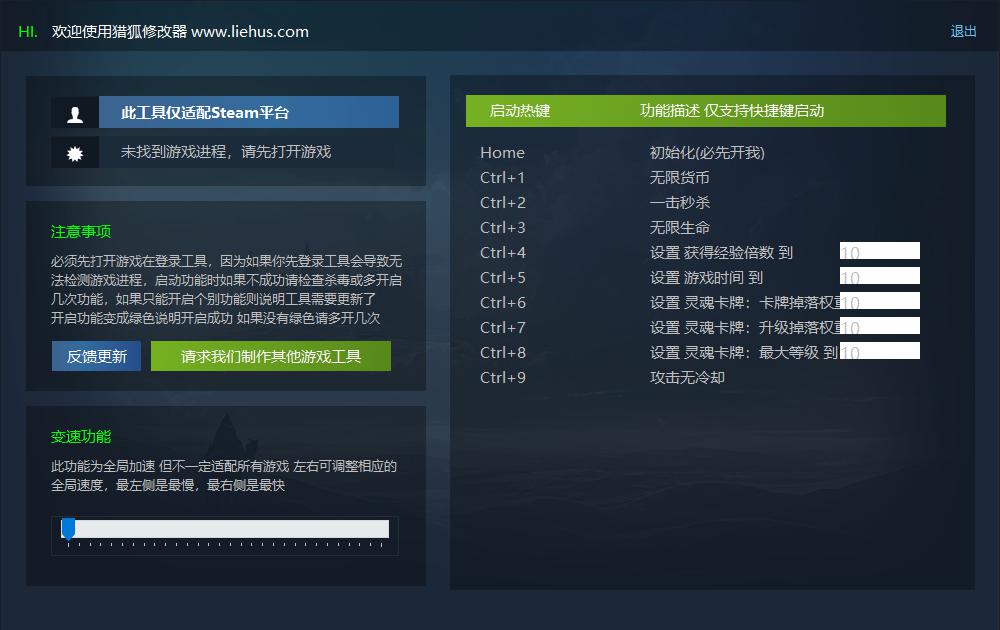This screenshot has height=630, width=1000.
Task: Click the Ctrl+7 hotkey label
Action: coord(503,328)
